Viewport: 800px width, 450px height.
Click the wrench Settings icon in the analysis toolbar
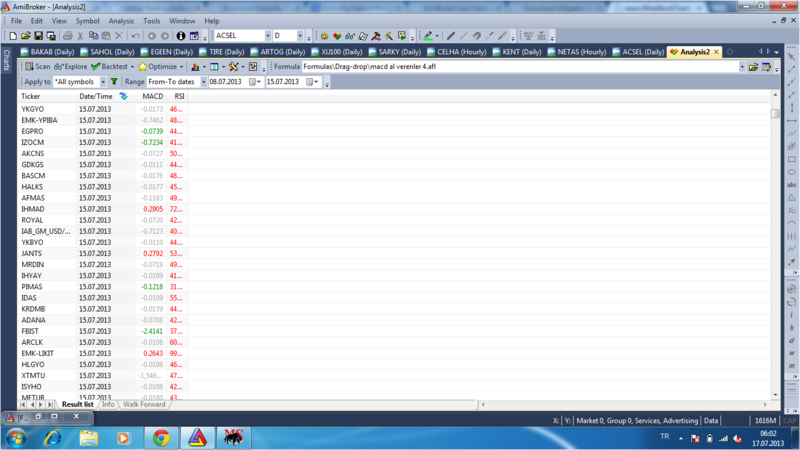coord(234,67)
